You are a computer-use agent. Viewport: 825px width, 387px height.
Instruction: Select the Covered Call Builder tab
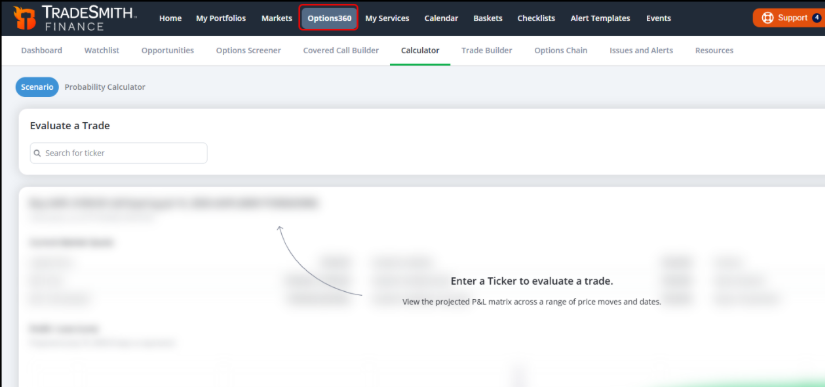coord(341,50)
